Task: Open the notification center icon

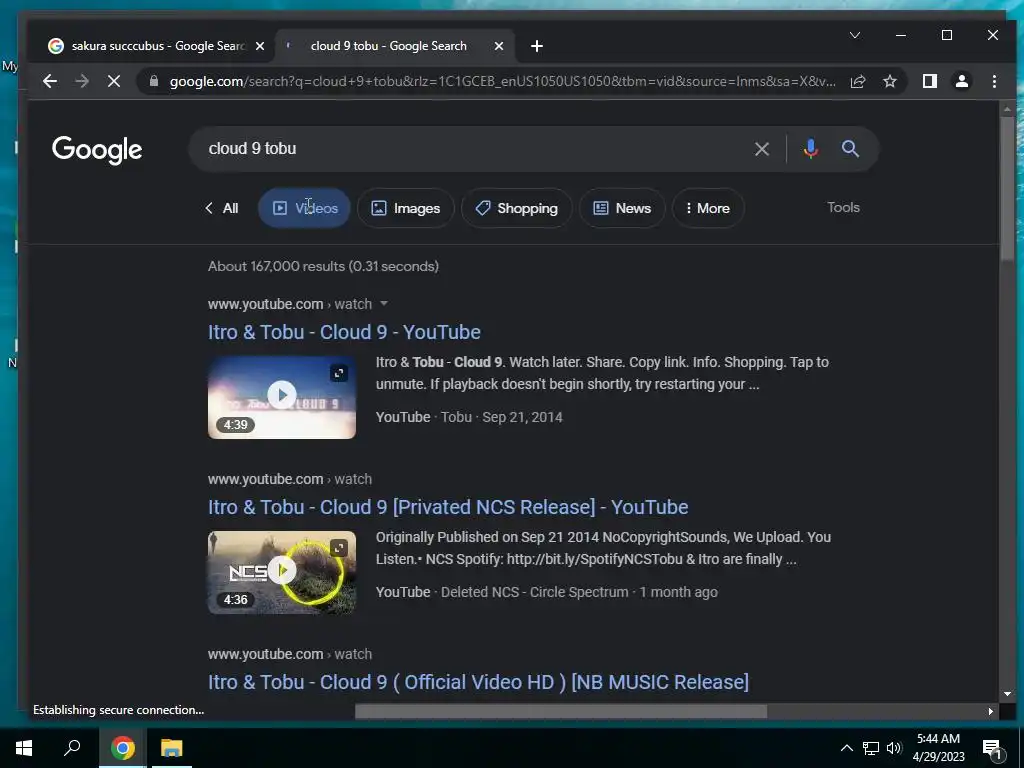Action: pyautogui.click(x=992, y=748)
